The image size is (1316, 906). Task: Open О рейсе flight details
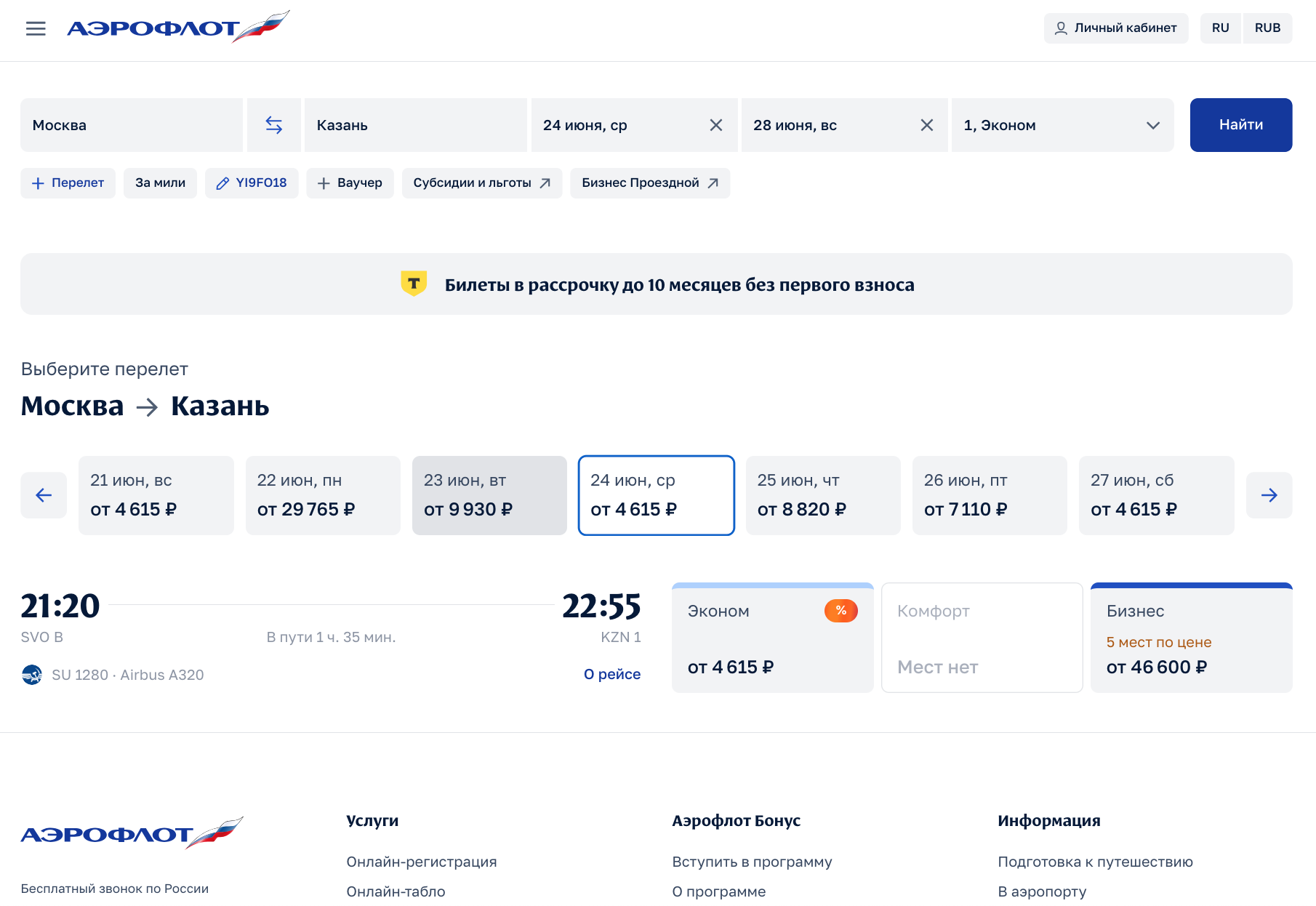pos(612,674)
